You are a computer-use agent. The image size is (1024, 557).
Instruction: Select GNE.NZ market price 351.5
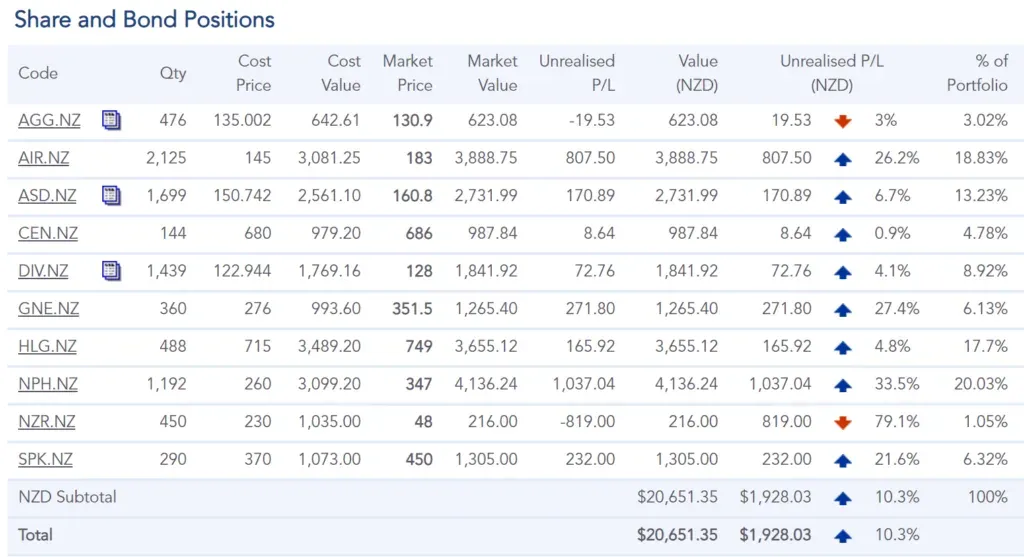pyautogui.click(x=412, y=309)
